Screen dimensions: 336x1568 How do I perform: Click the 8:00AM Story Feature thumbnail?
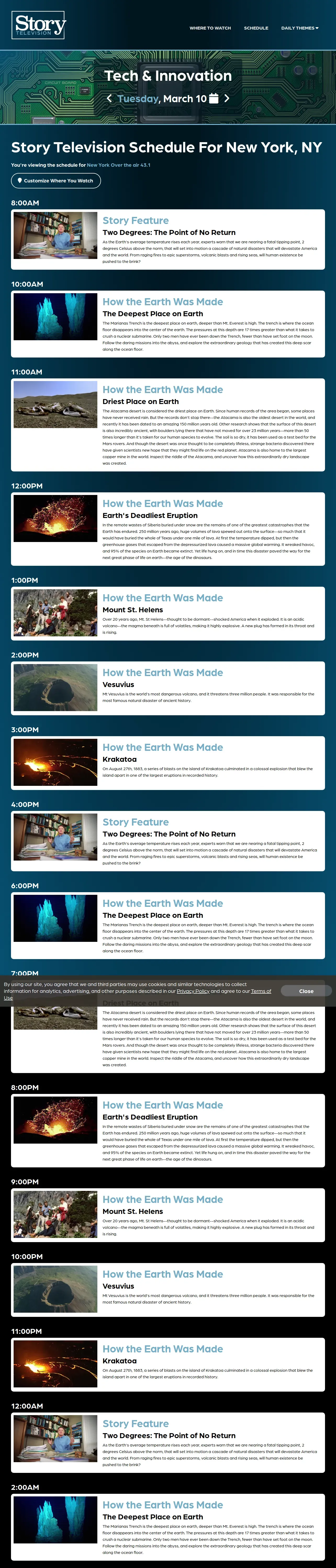55,235
